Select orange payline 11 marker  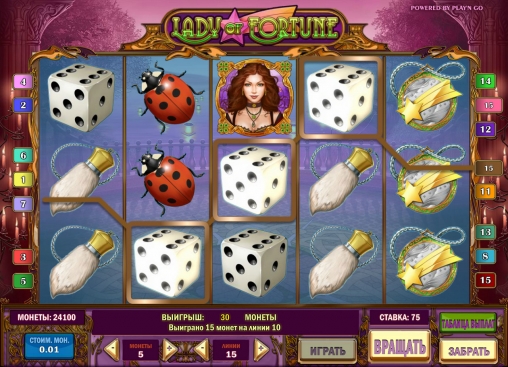tap(485, 191)
